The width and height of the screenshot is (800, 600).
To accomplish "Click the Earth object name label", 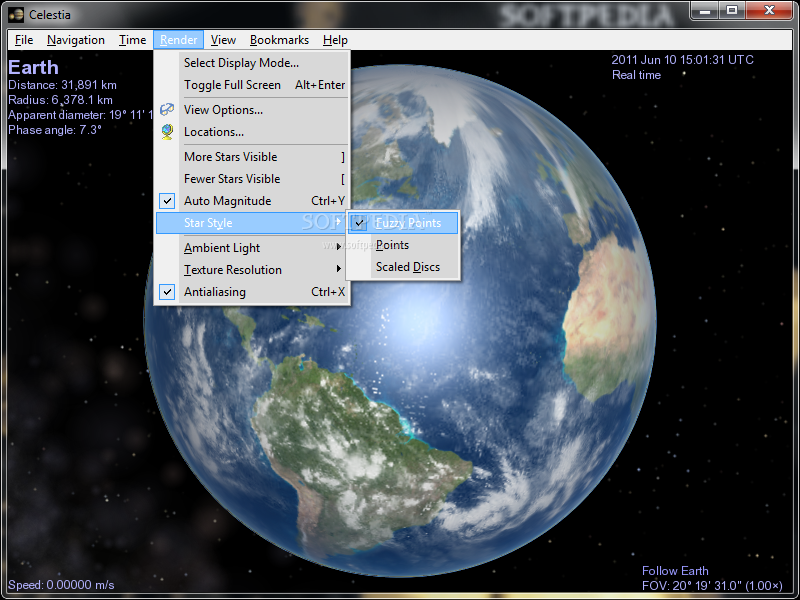I will (x=33, y=67).
